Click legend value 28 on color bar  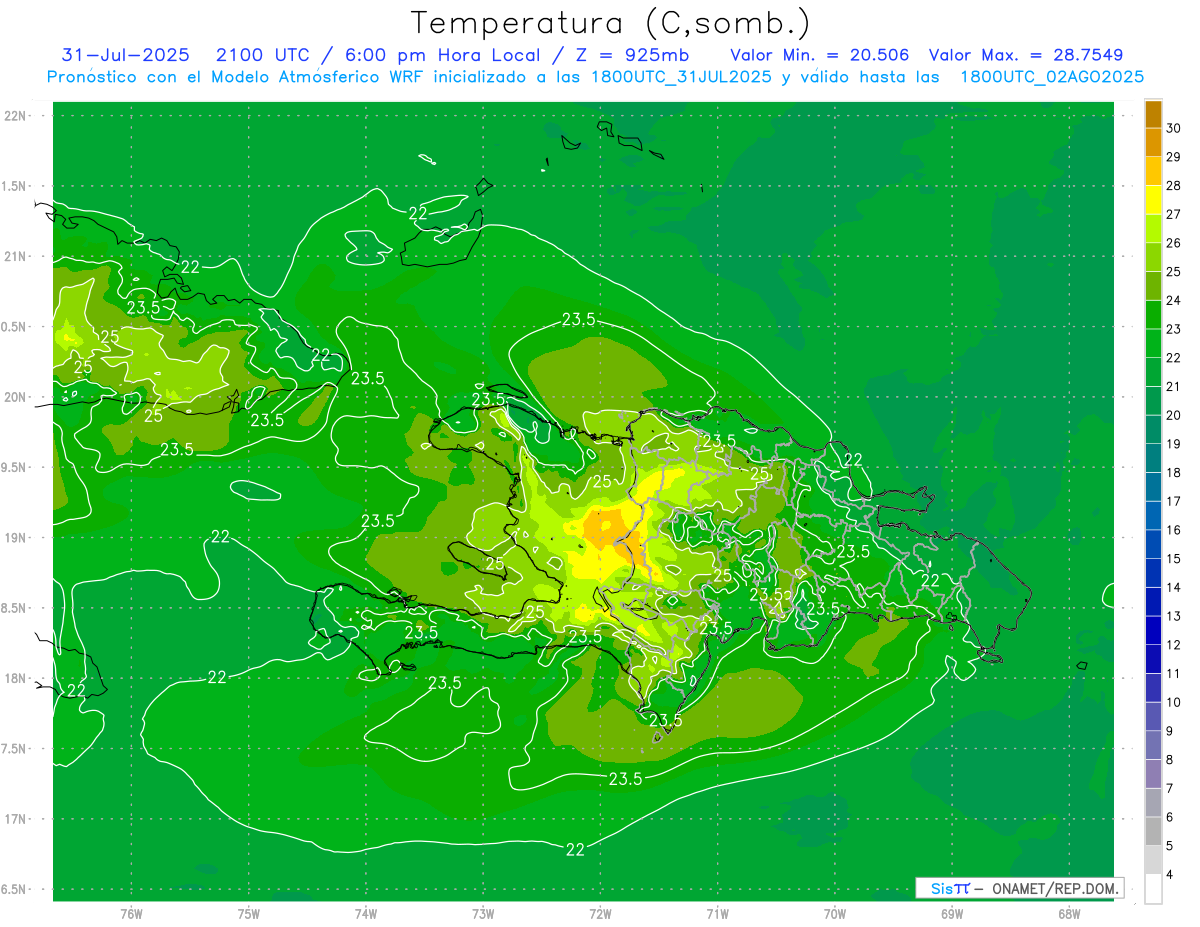(x=1174, y=185)
